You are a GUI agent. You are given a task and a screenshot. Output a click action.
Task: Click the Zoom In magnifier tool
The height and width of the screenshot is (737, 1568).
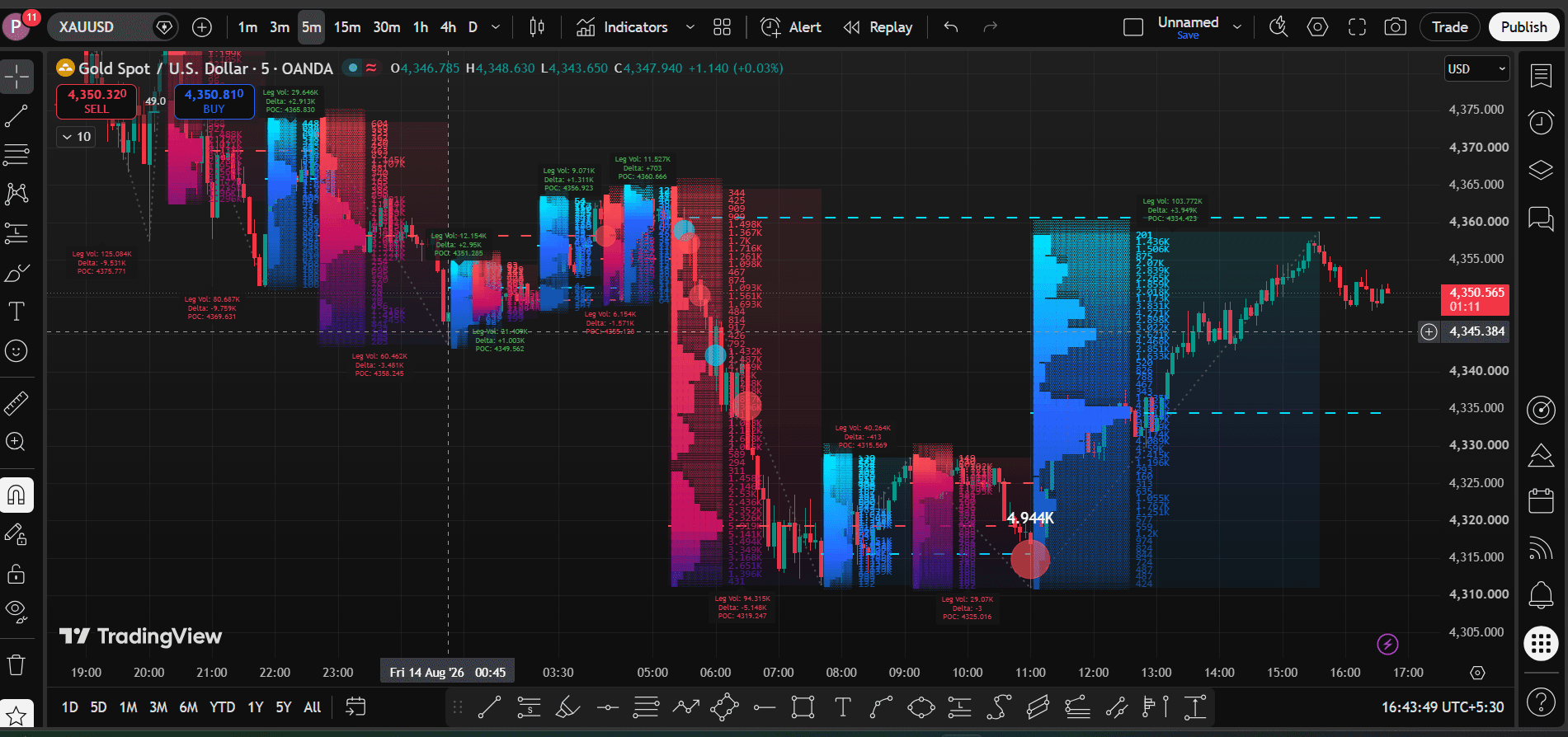[x=16, y=442]
